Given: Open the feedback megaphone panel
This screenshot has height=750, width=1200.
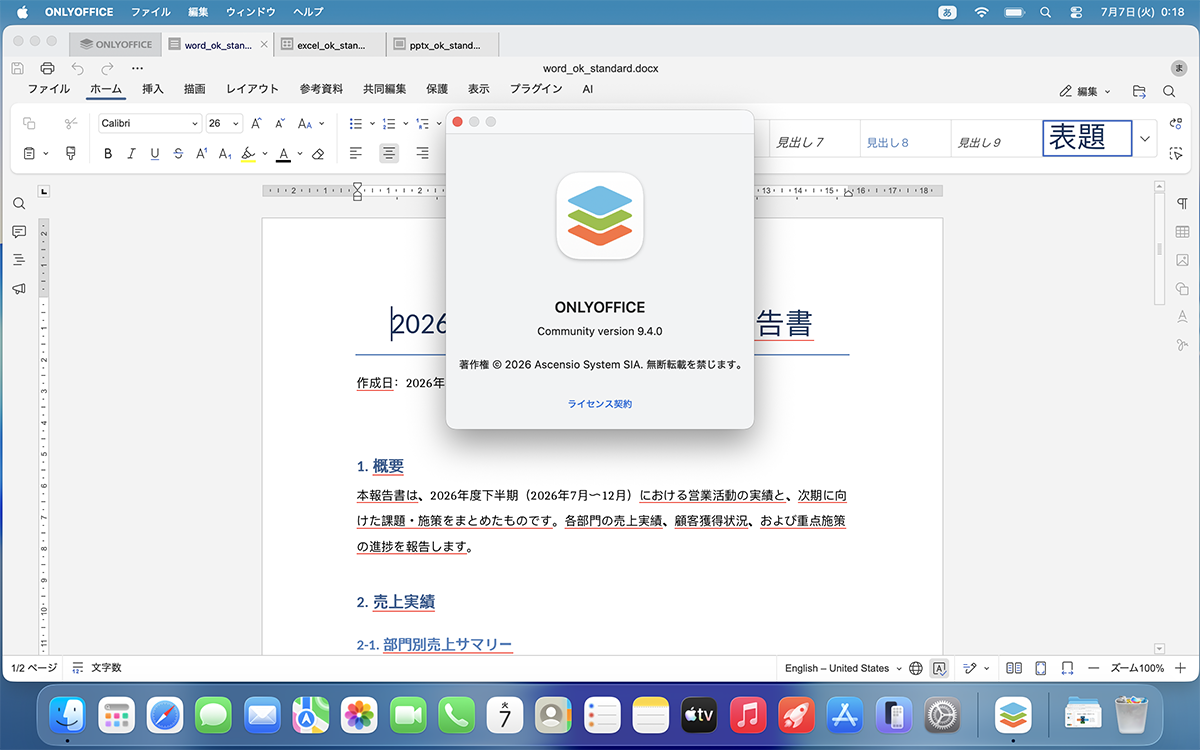Looking at the screenshot, I should tap(19, 289).
